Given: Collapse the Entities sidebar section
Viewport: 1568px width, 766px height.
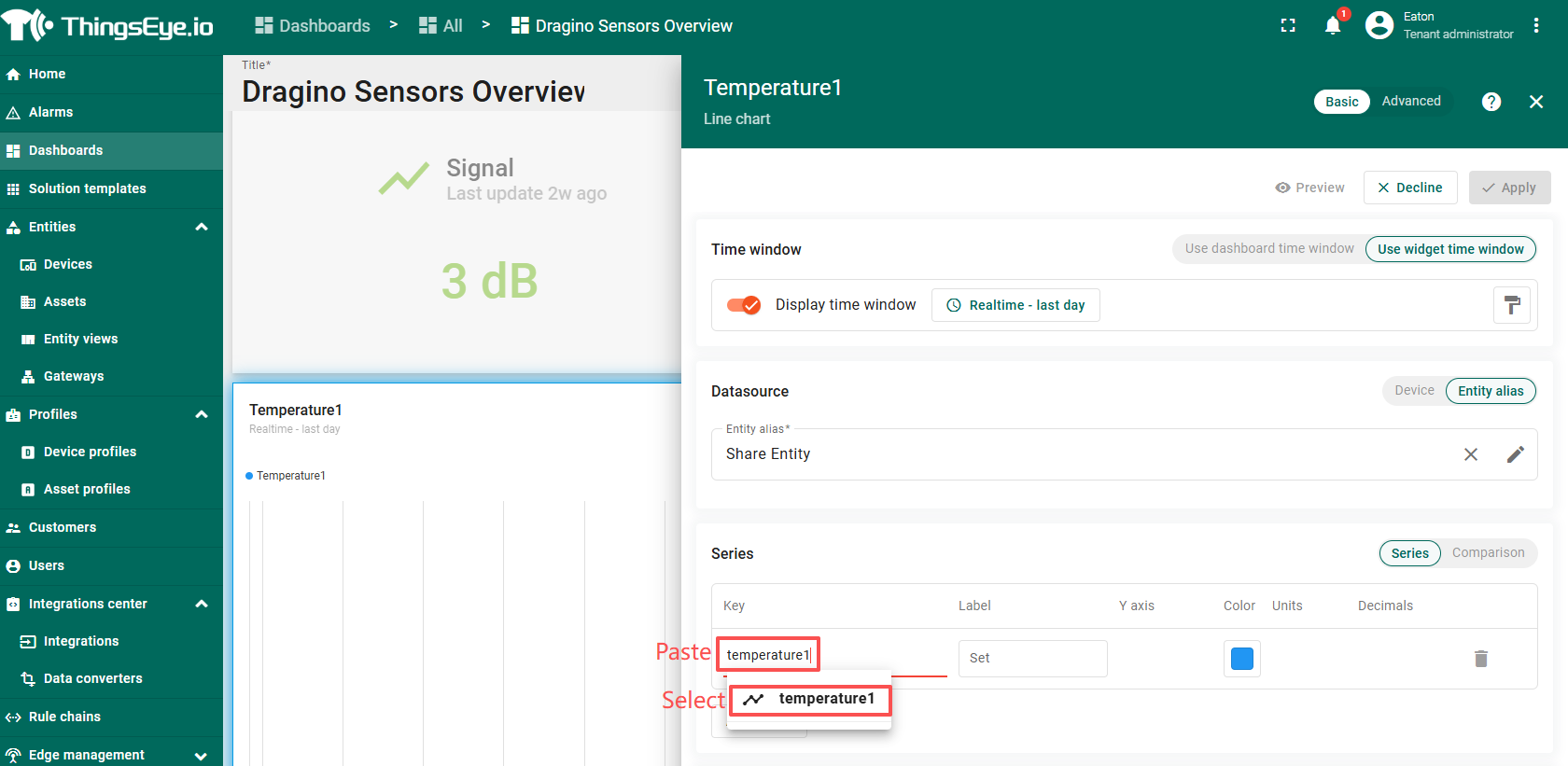Looking at the screenshot, I should [x=202, y=227].
